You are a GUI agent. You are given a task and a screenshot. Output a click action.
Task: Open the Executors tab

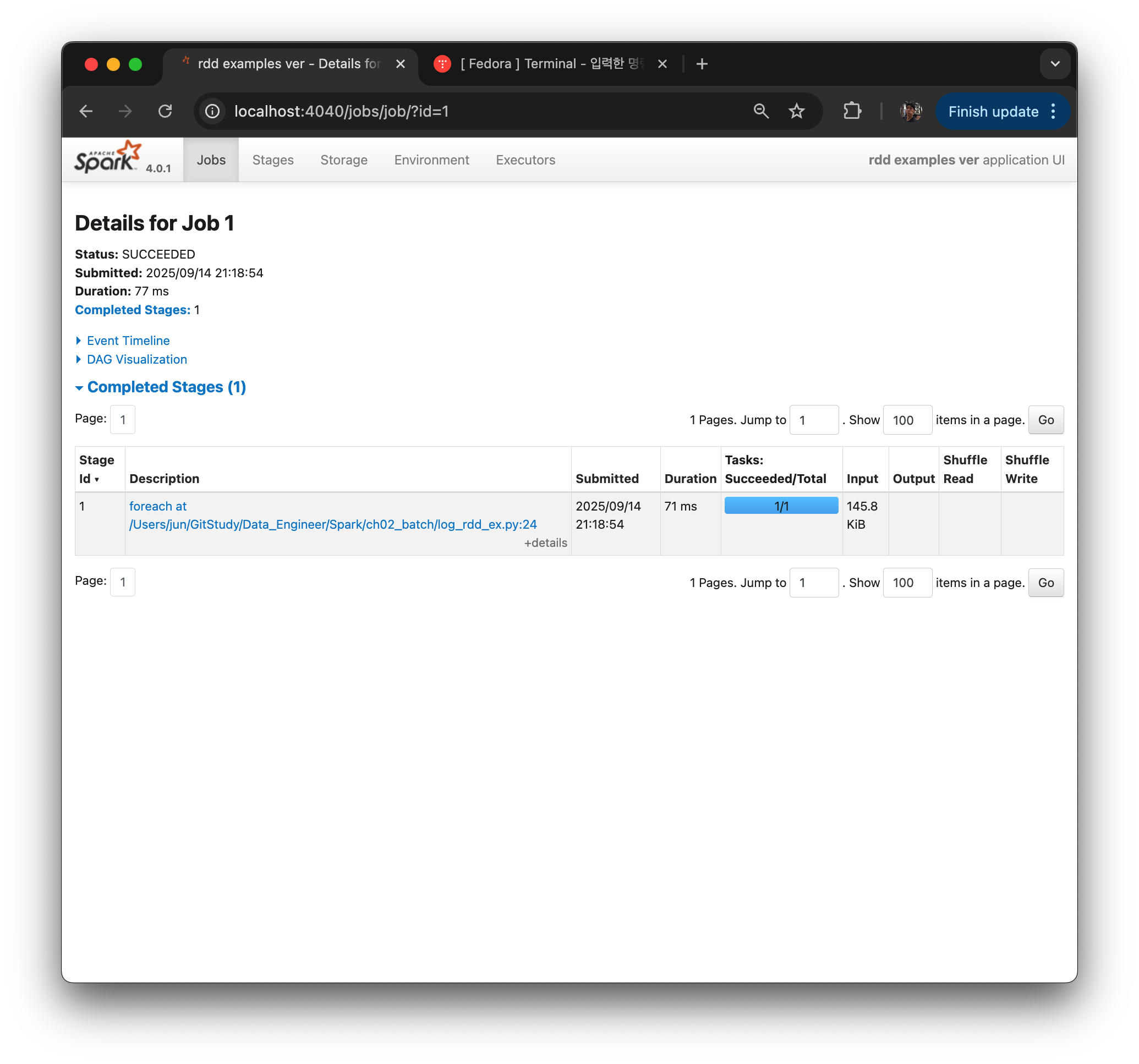click(525, 160)
